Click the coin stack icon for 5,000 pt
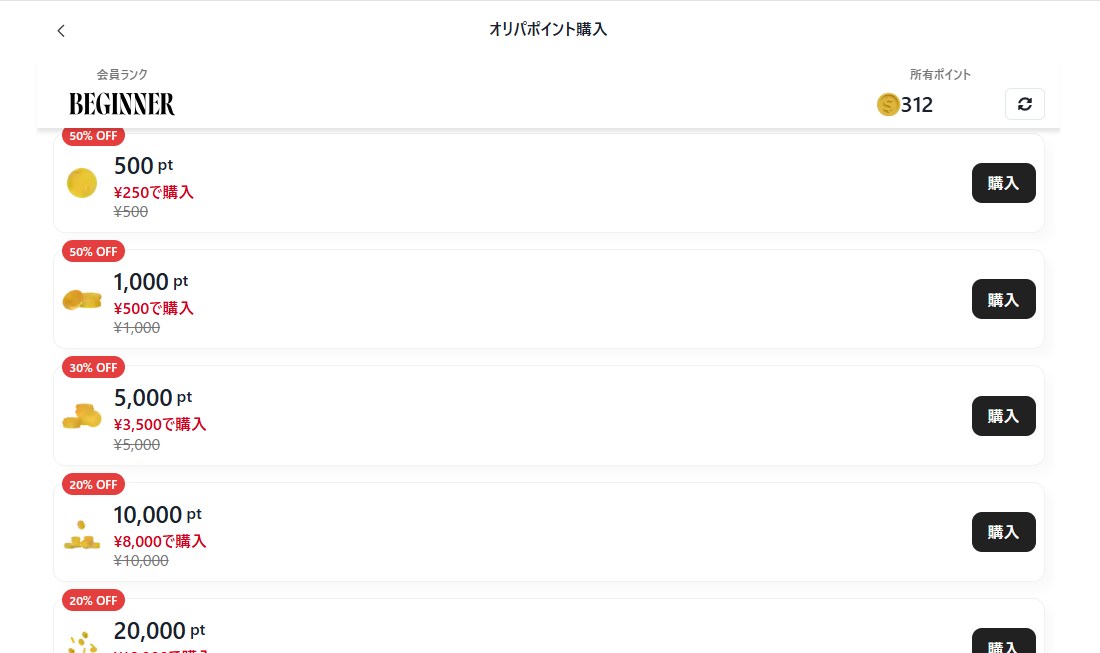Image resolution: width=1100 pixels, height=653 pixels. coord(82,416)
